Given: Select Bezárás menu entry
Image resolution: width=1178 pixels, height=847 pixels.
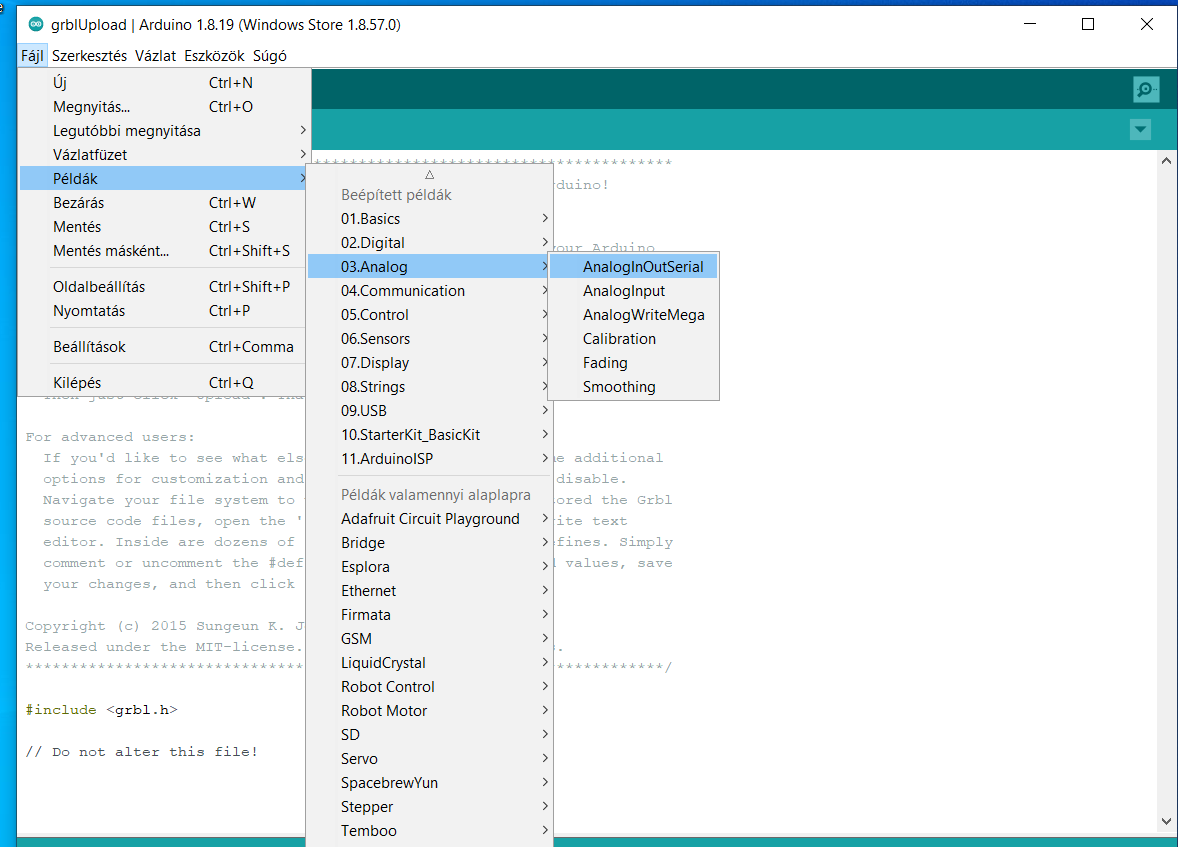Looking at the screenshot, I should click(162, 203).
